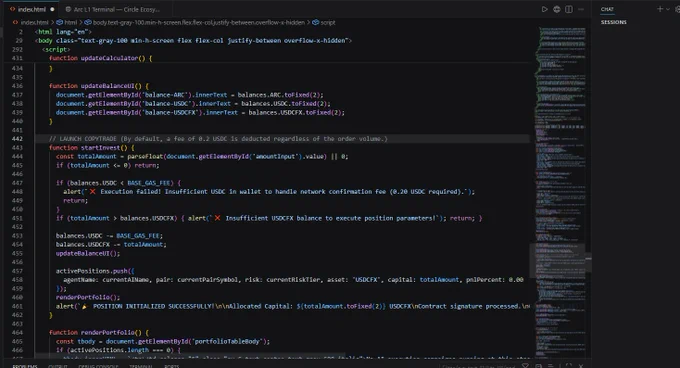Open the OUTPUT panel tab
The image size is (680, 368).
coord(58,366)
